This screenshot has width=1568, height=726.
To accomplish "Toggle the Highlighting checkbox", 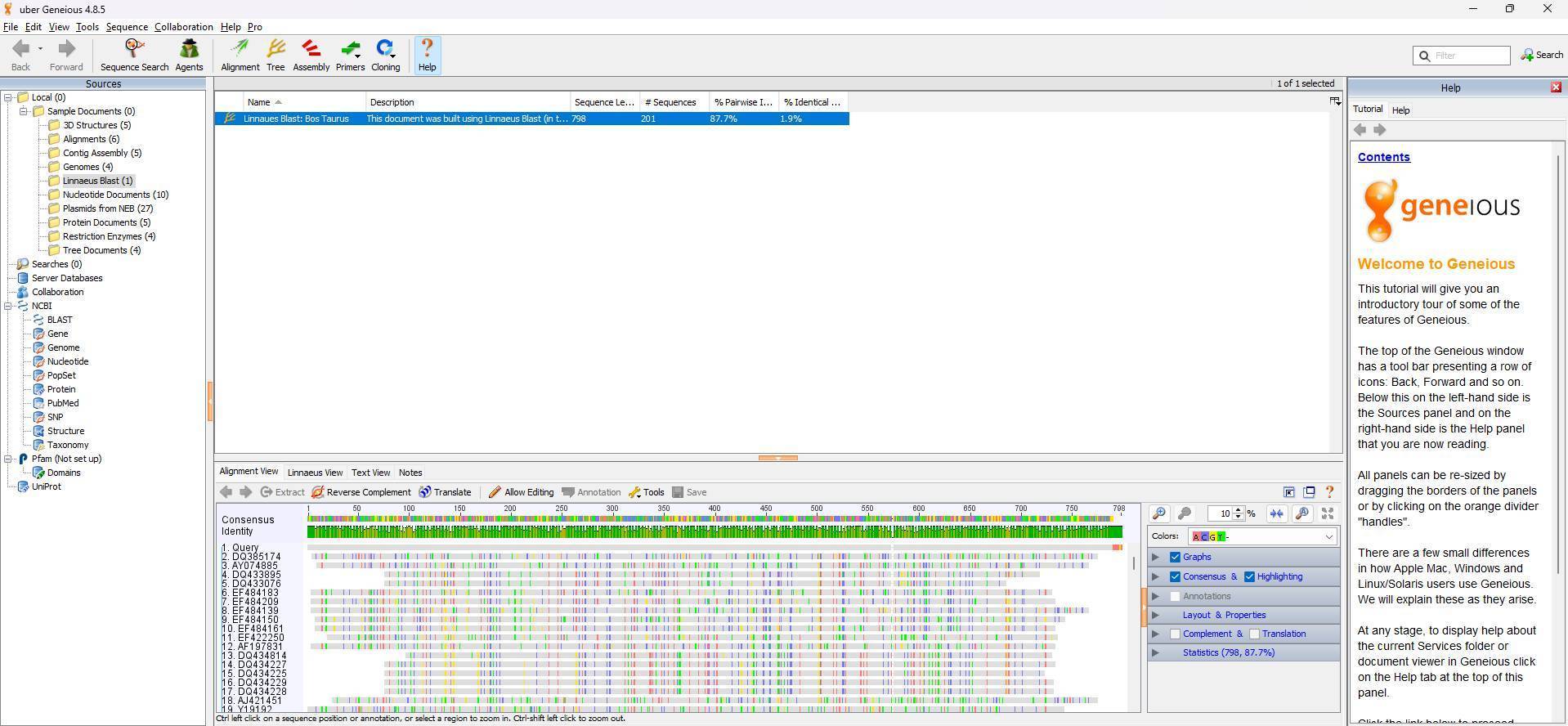I will (1249, 576).
